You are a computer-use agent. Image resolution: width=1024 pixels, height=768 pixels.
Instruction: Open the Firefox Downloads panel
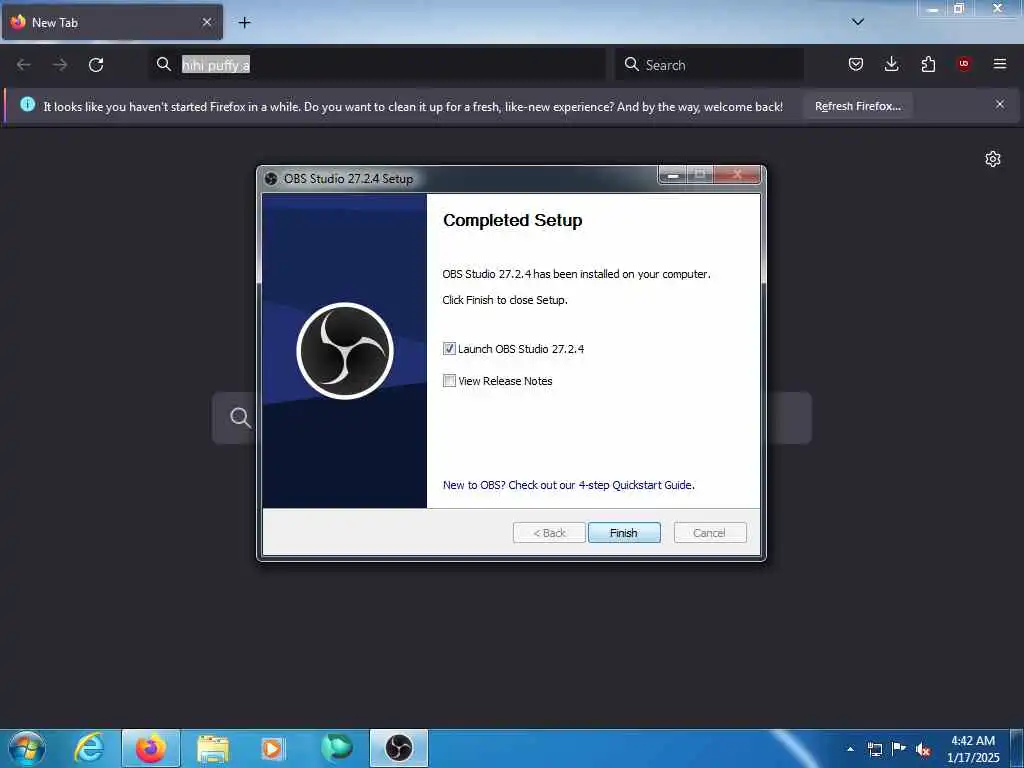coord(891,64)
